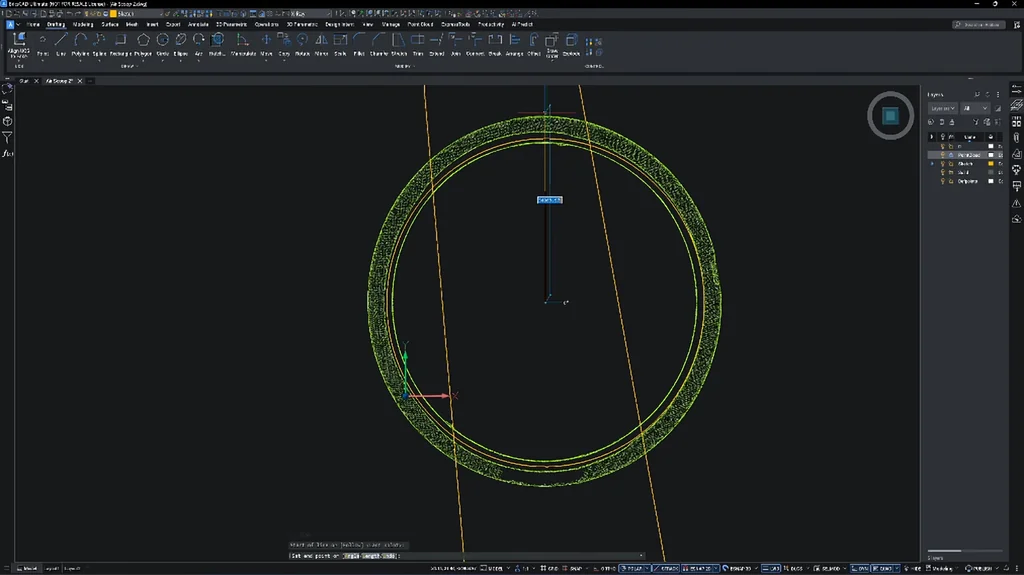This screenshot has width=1024, height=575.
Task: Expand the Draw ribbon panel
Action: pos(127,66)
